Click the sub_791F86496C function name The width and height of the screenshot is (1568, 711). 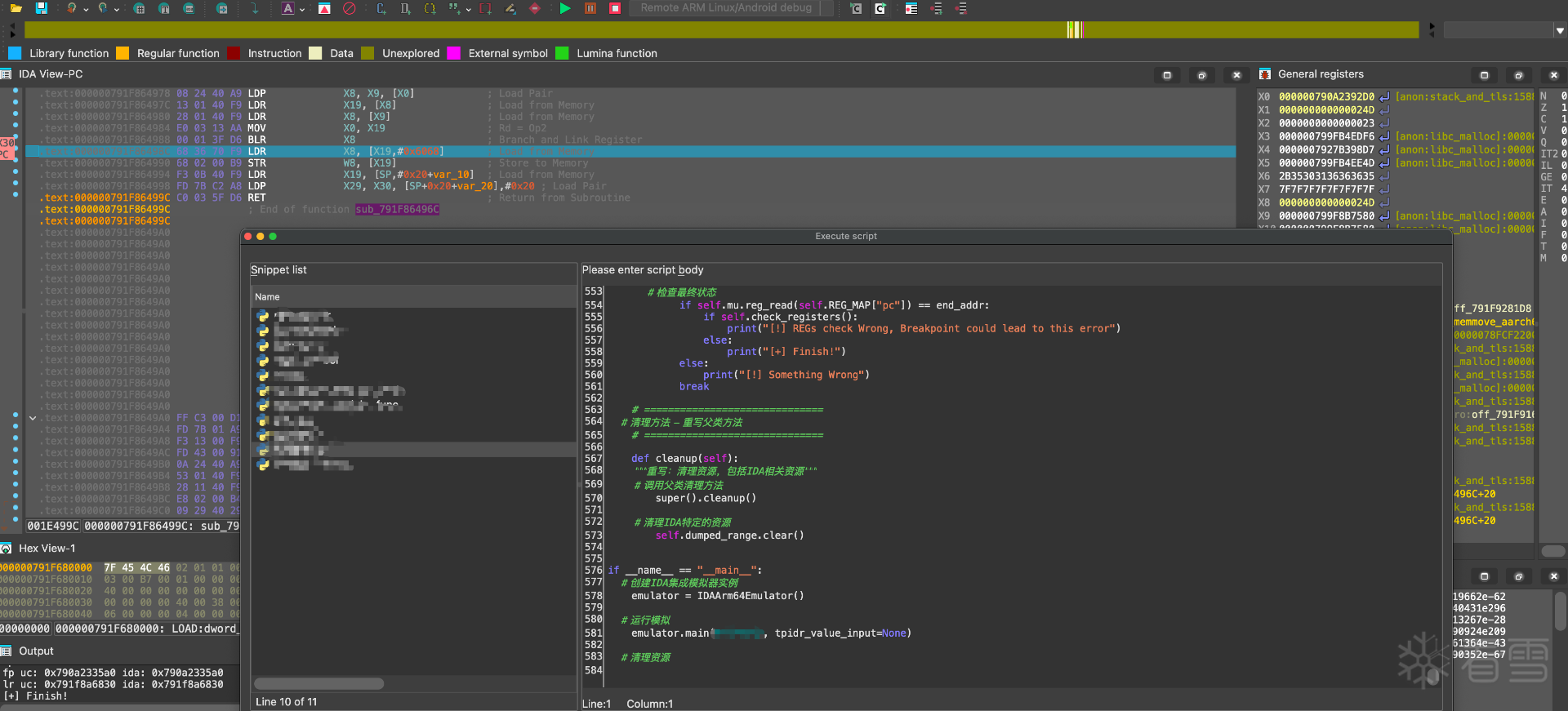[x=397, y=210]
